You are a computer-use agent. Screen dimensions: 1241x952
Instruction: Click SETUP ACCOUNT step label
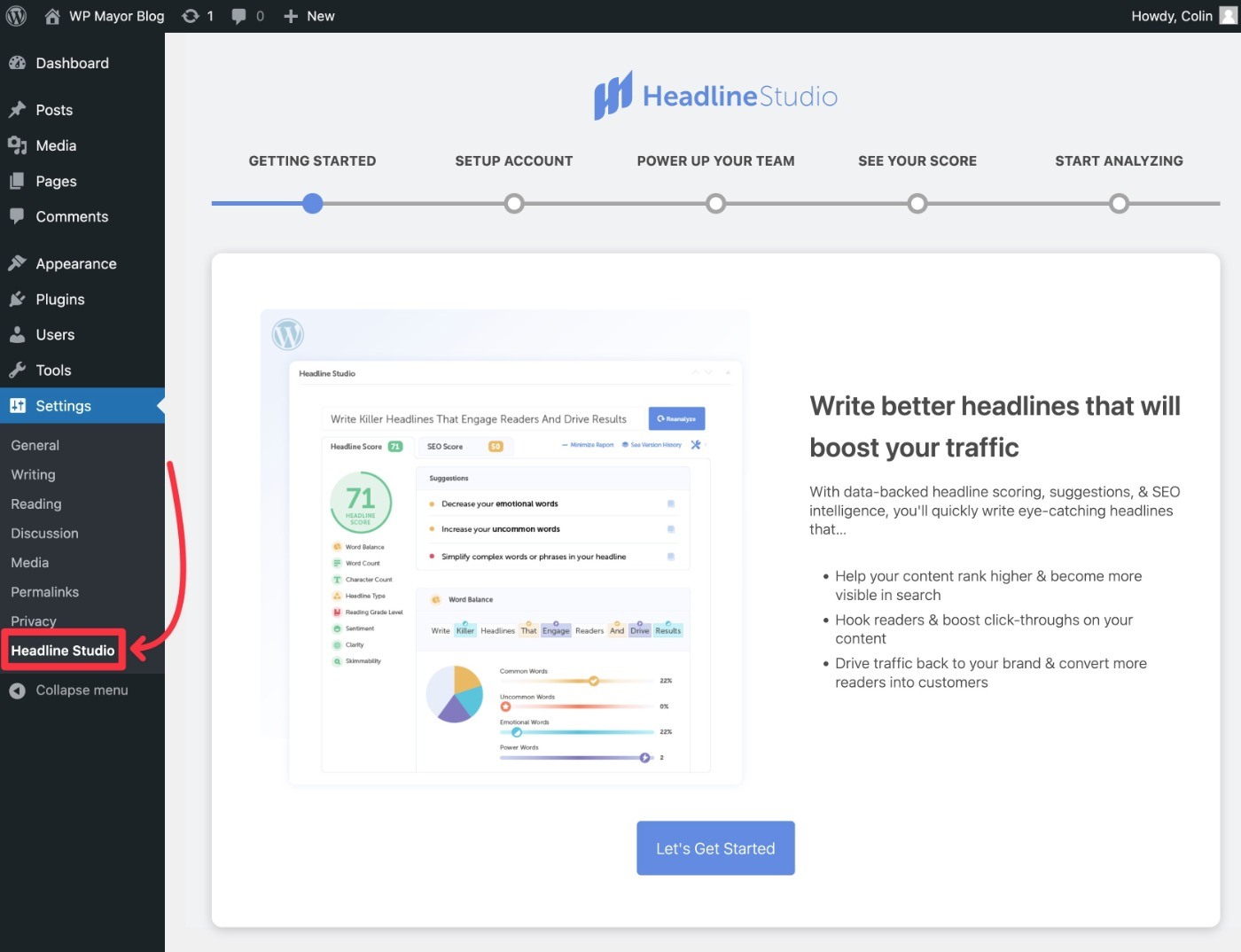(x=514, y=160)
